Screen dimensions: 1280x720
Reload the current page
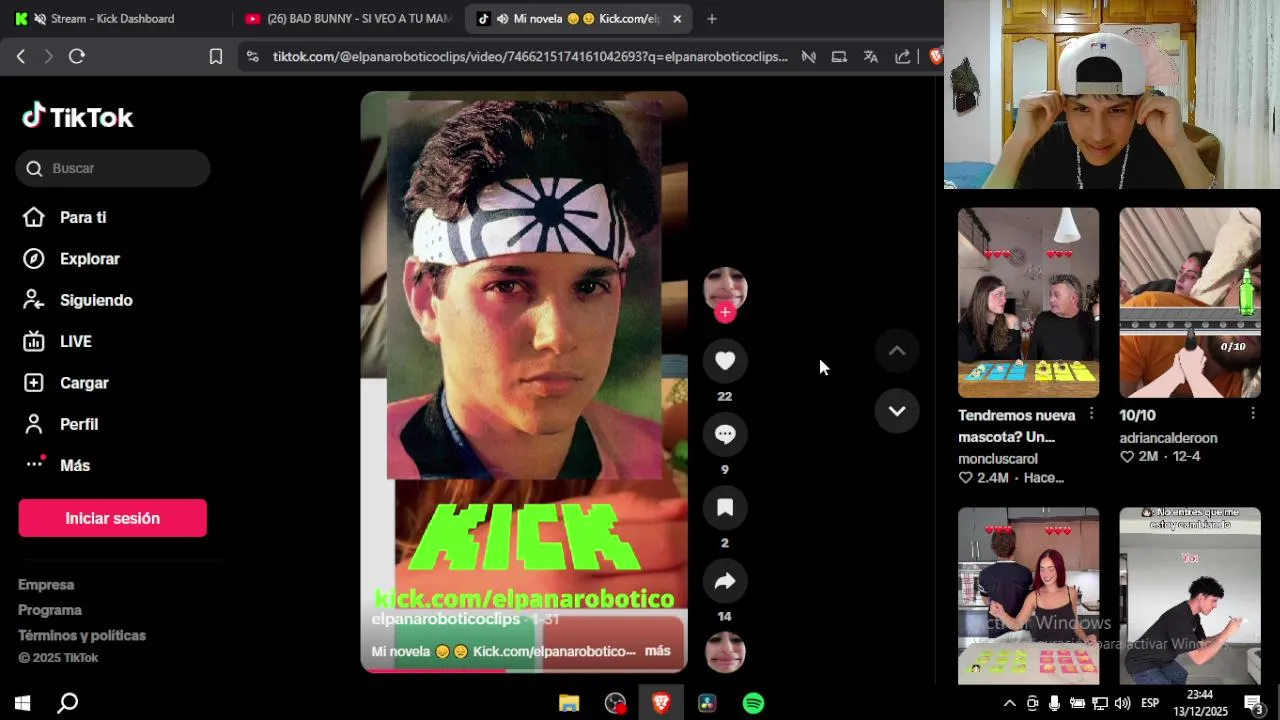77,57
